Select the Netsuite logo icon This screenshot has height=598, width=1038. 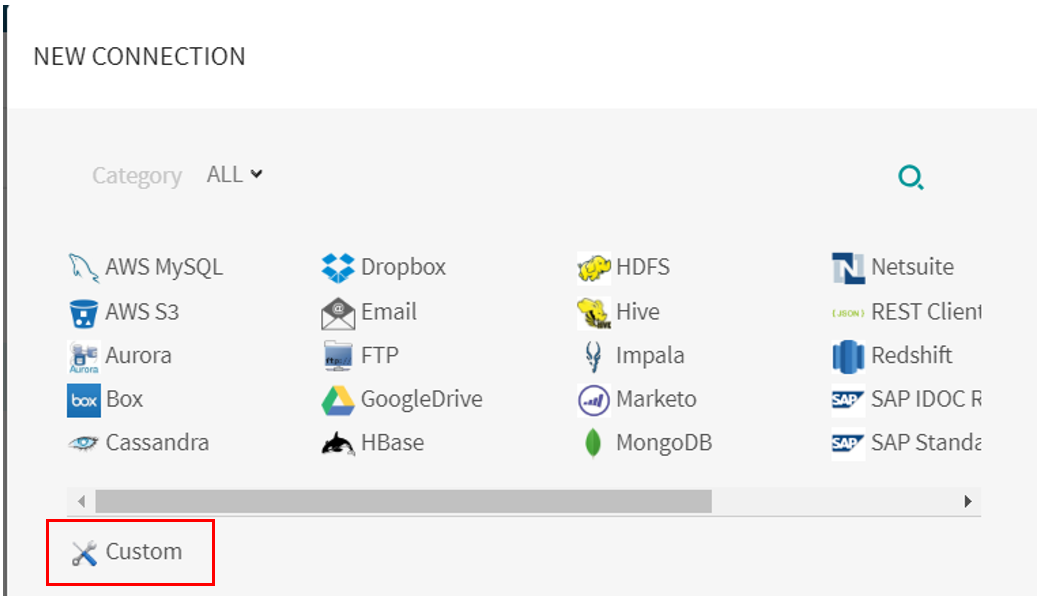(x=848, y=268)
